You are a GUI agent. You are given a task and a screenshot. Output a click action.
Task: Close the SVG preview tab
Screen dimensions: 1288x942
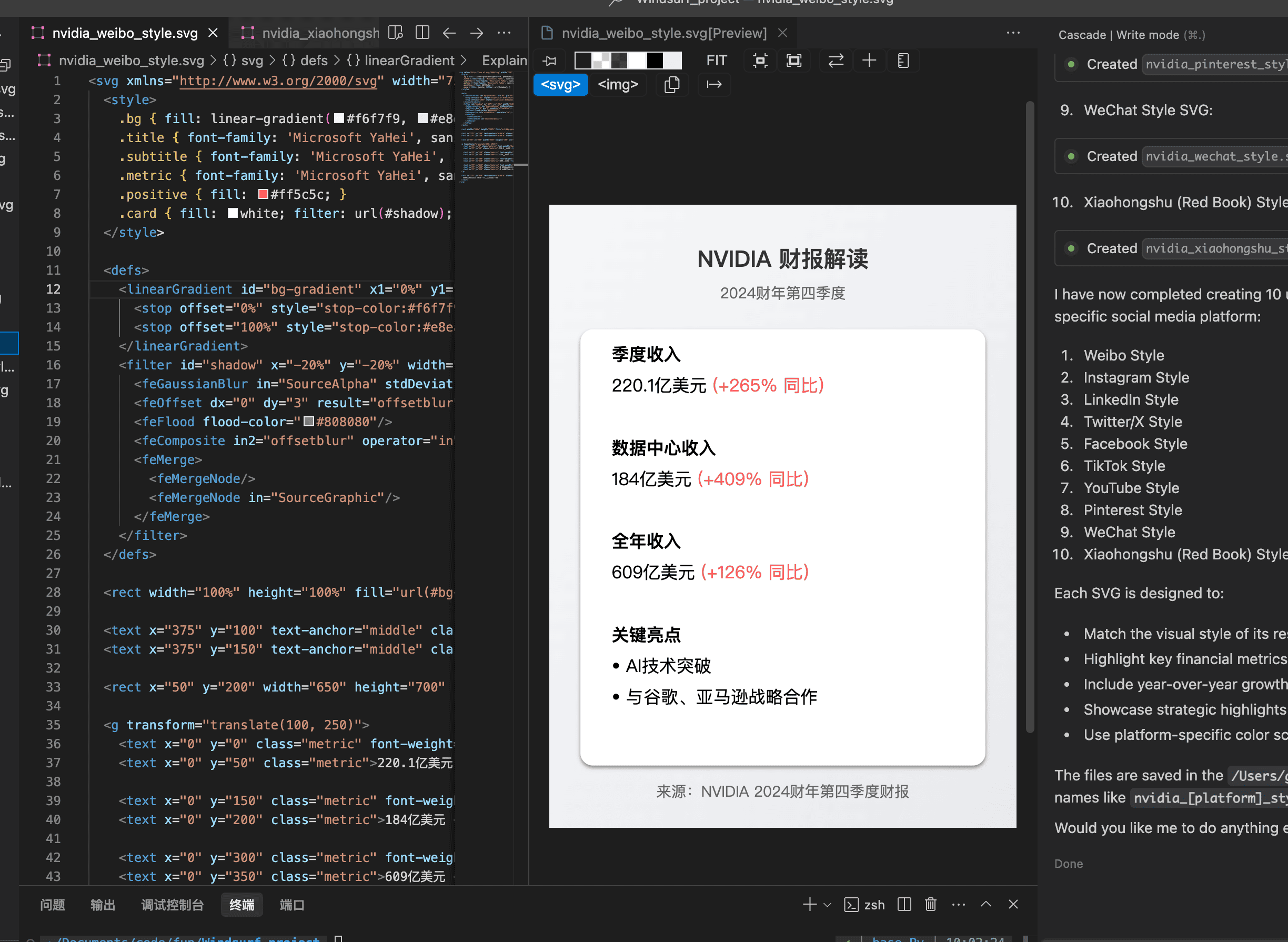[x=783, y=33]
